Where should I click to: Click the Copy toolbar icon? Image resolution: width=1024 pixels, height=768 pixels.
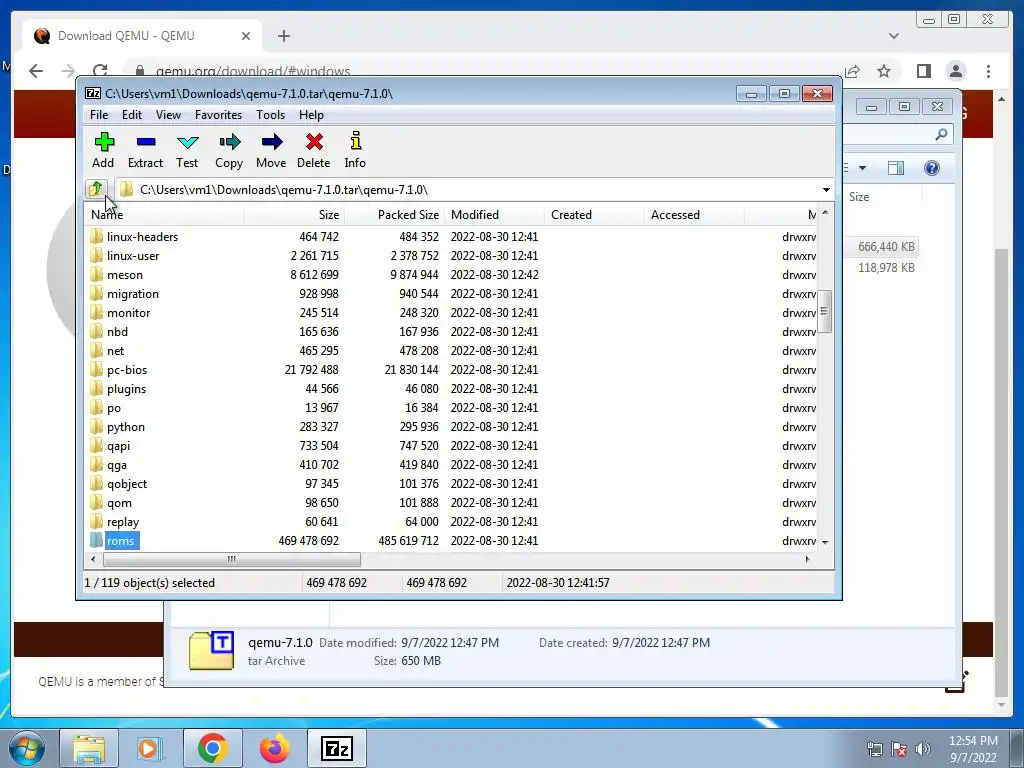229,150
